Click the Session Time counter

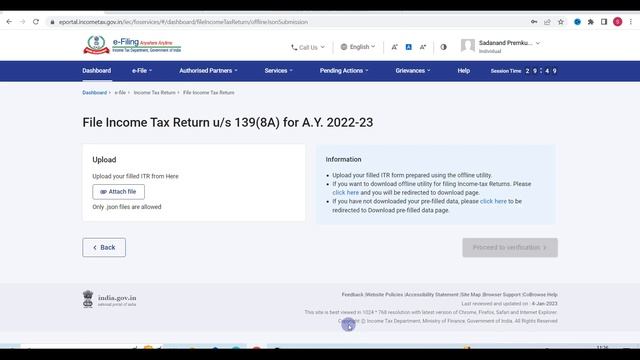tap(524, 71)
